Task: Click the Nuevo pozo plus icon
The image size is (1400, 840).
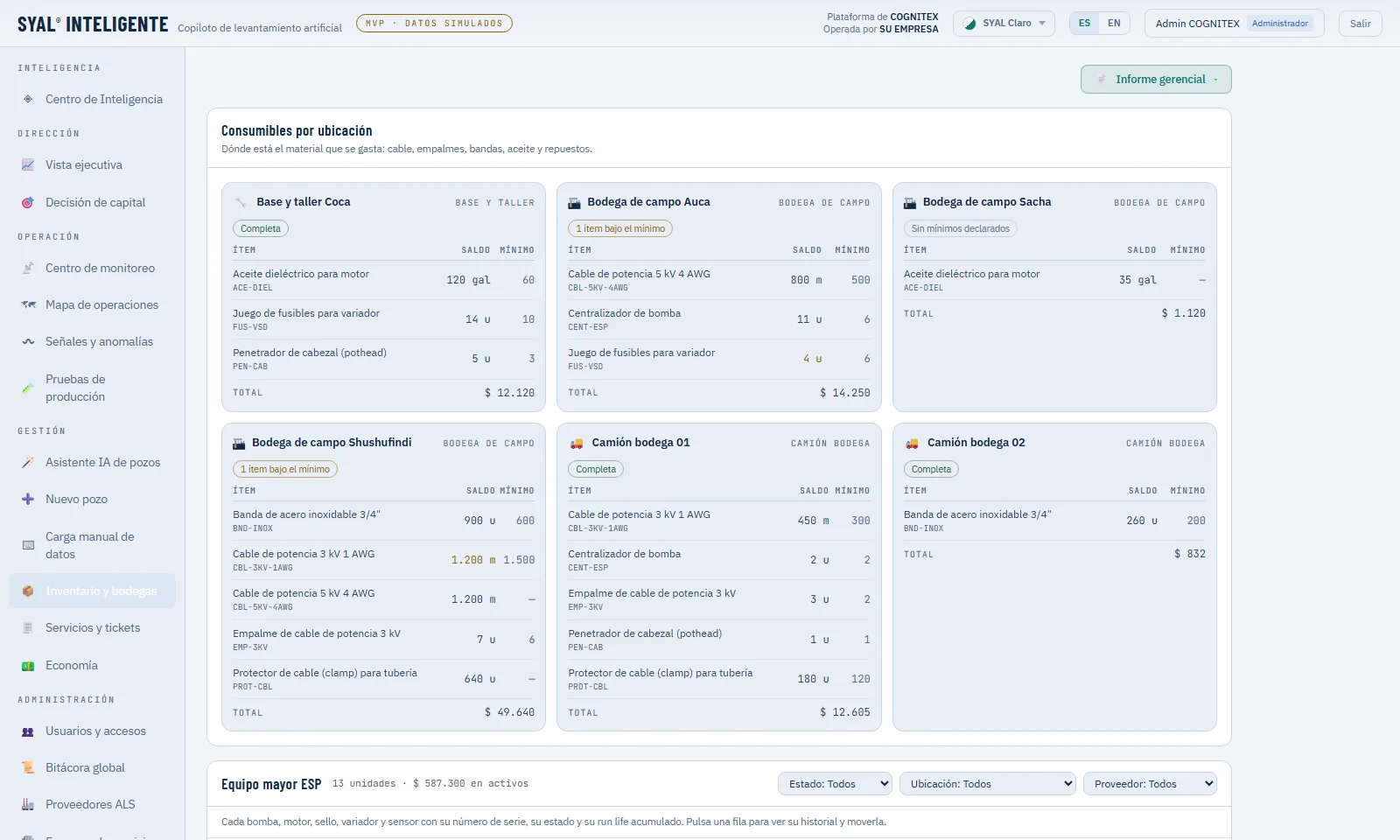Action: point(28,499)
